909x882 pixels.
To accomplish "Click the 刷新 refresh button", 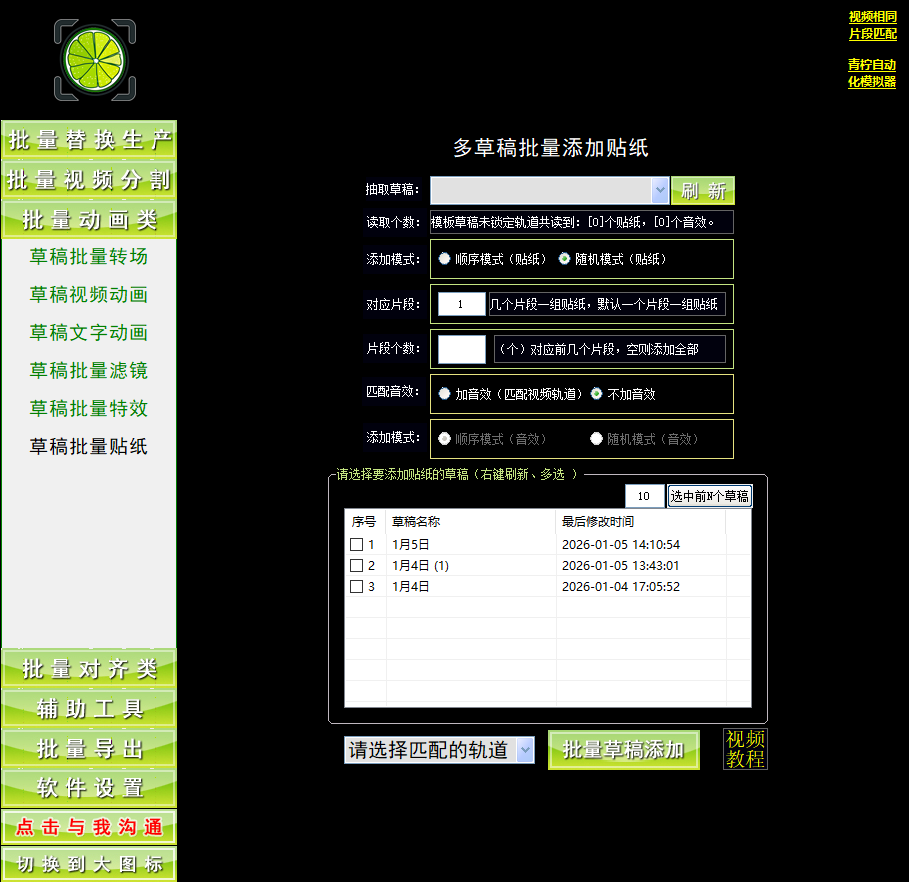I will [702, 190].
